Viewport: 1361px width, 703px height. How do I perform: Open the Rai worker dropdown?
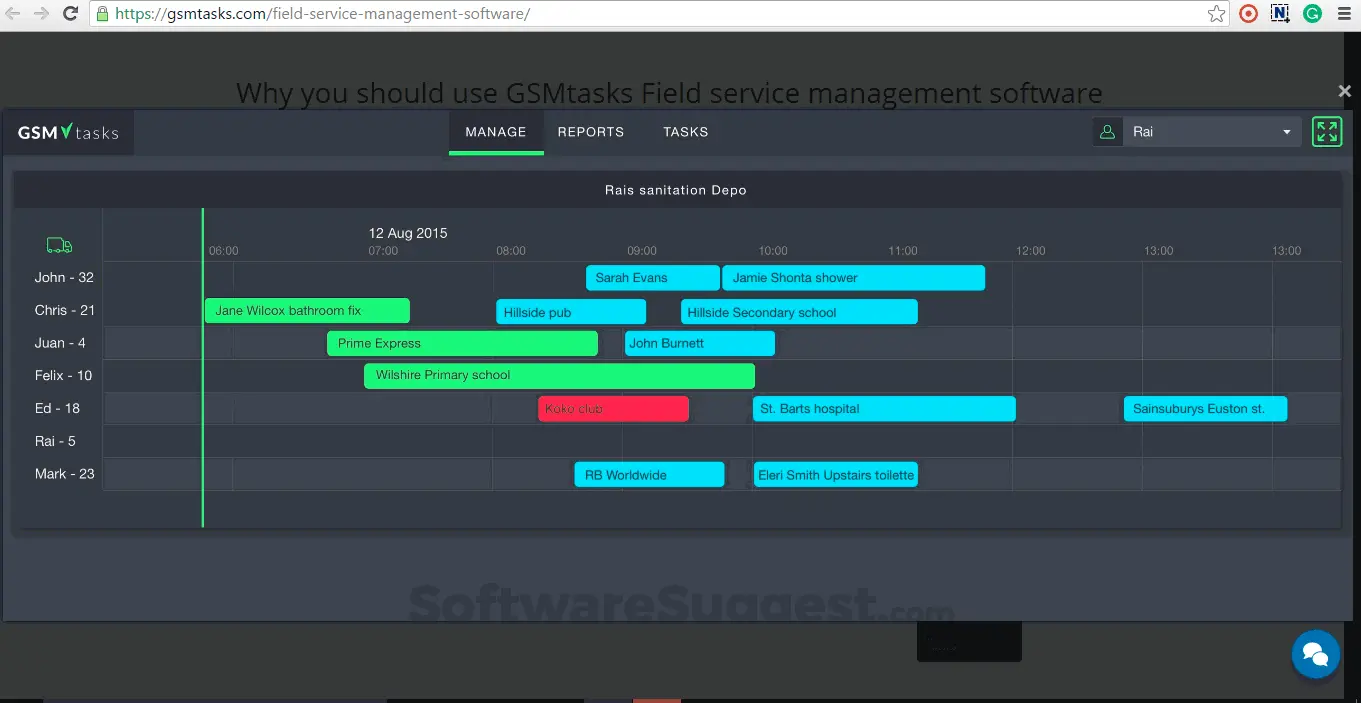(1287, 131)
